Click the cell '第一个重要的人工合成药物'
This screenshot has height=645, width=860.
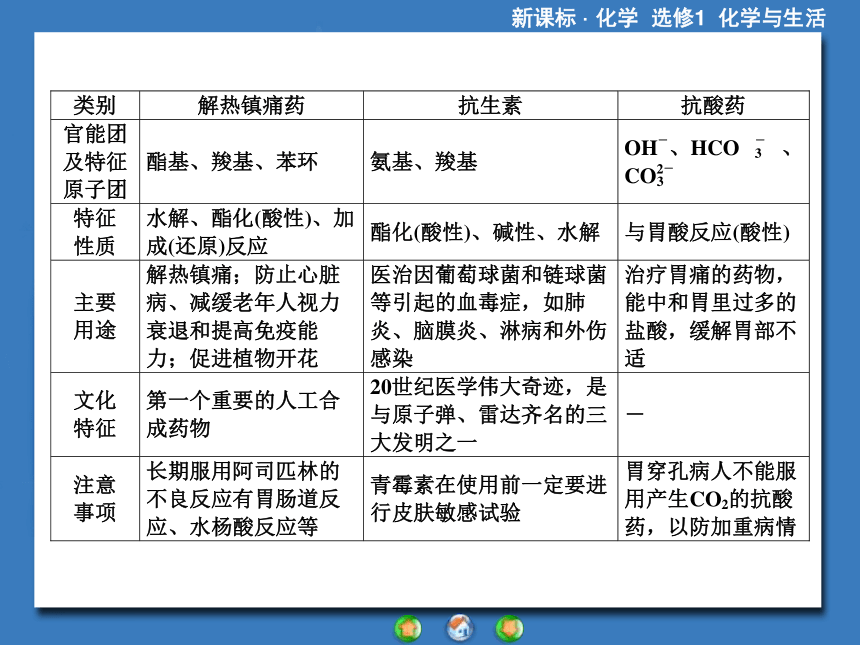tap(251, 414)
